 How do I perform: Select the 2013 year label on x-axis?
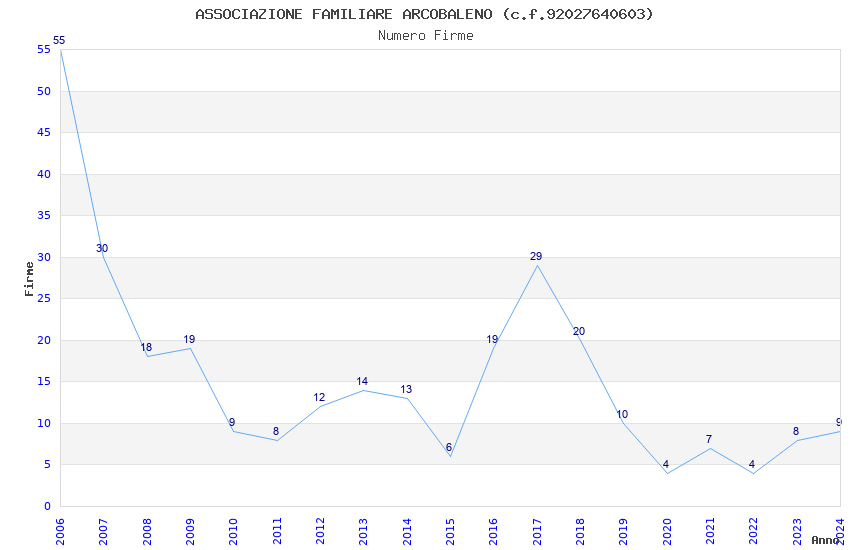(363, 532)
